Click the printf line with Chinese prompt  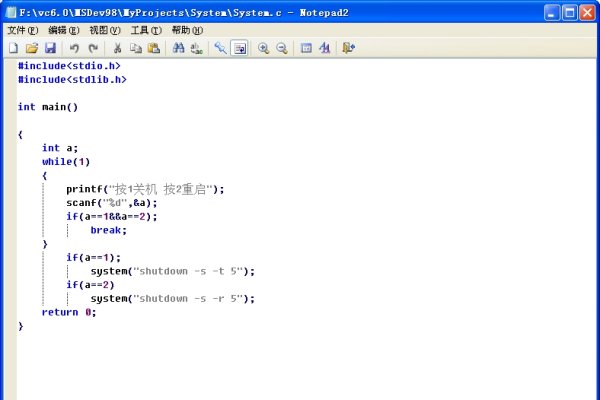click(145, 189)
